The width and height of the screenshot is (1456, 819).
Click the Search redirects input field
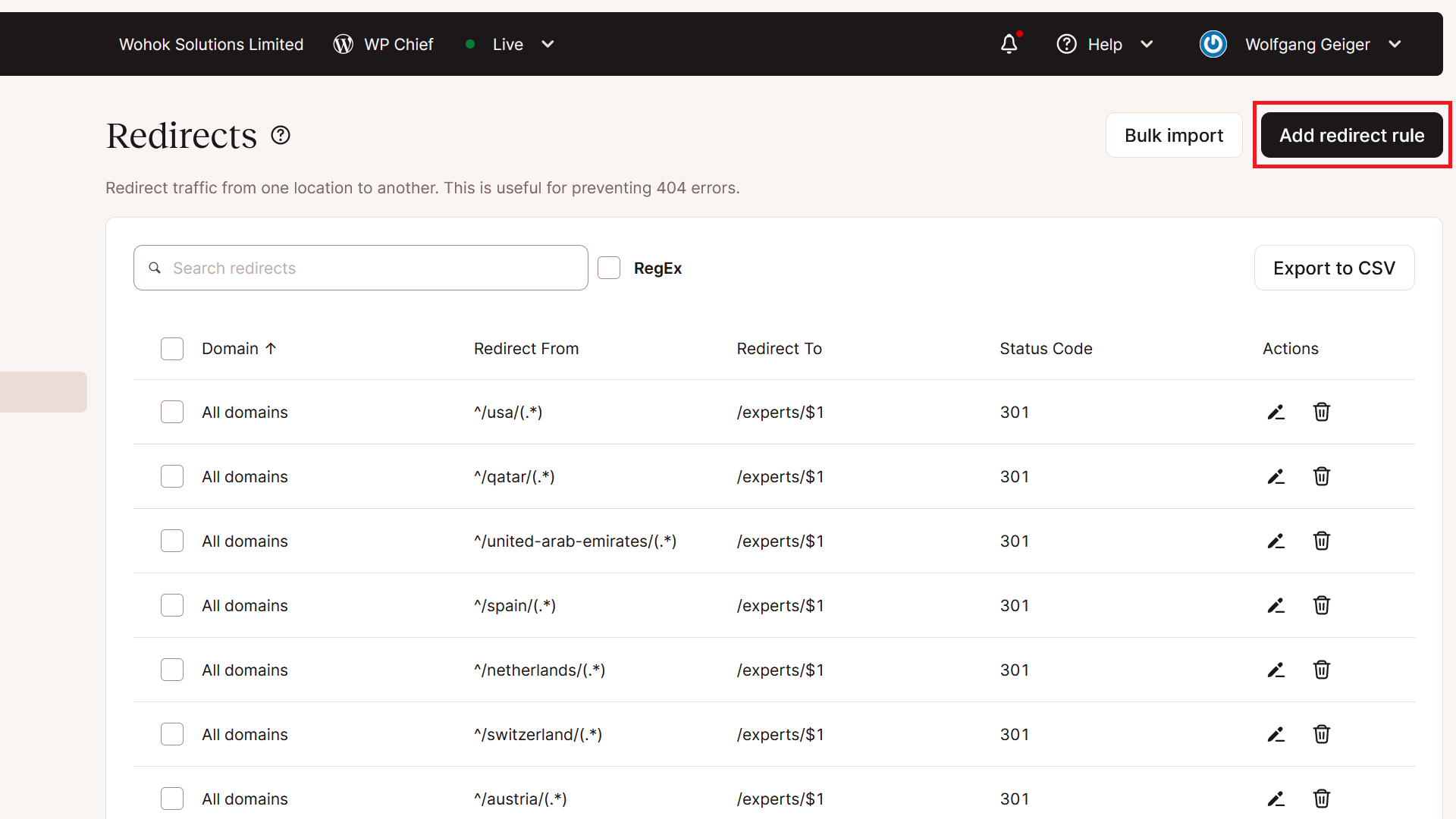click(360, 268)
